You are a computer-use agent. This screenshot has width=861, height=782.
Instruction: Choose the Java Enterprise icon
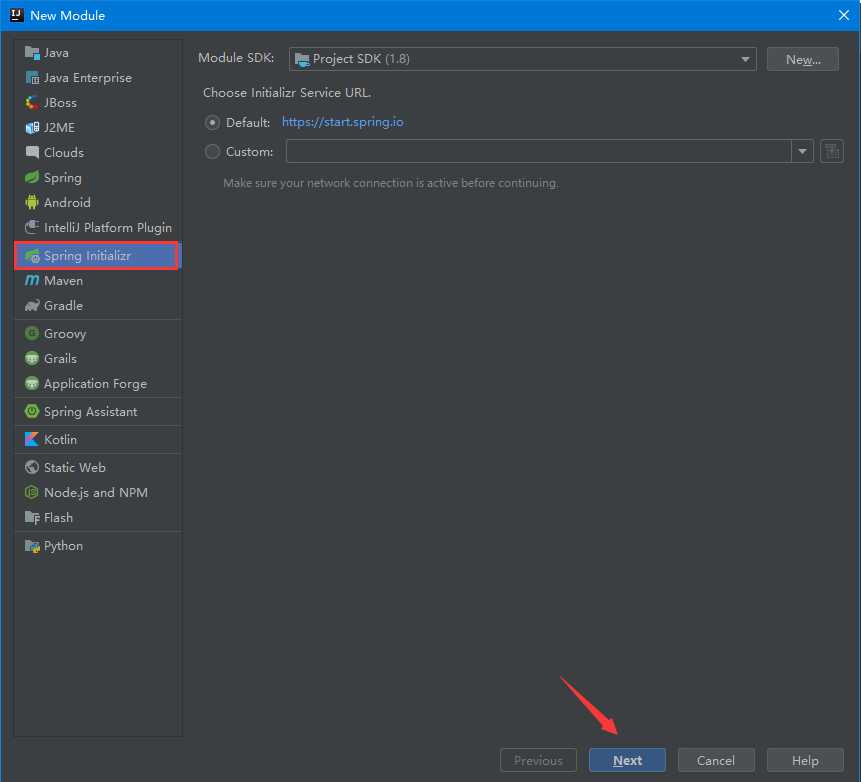pos(32,78)
